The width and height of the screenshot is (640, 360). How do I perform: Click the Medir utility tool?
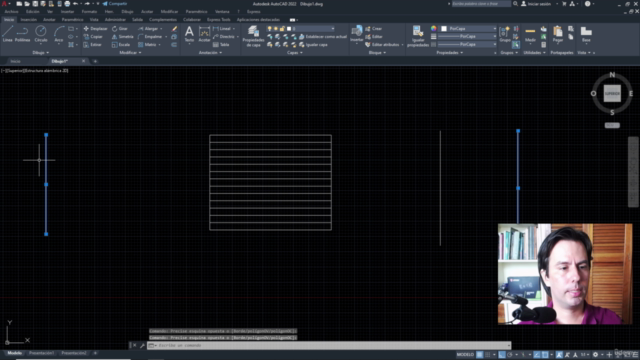pyautogui.click(x=530, y=34)
